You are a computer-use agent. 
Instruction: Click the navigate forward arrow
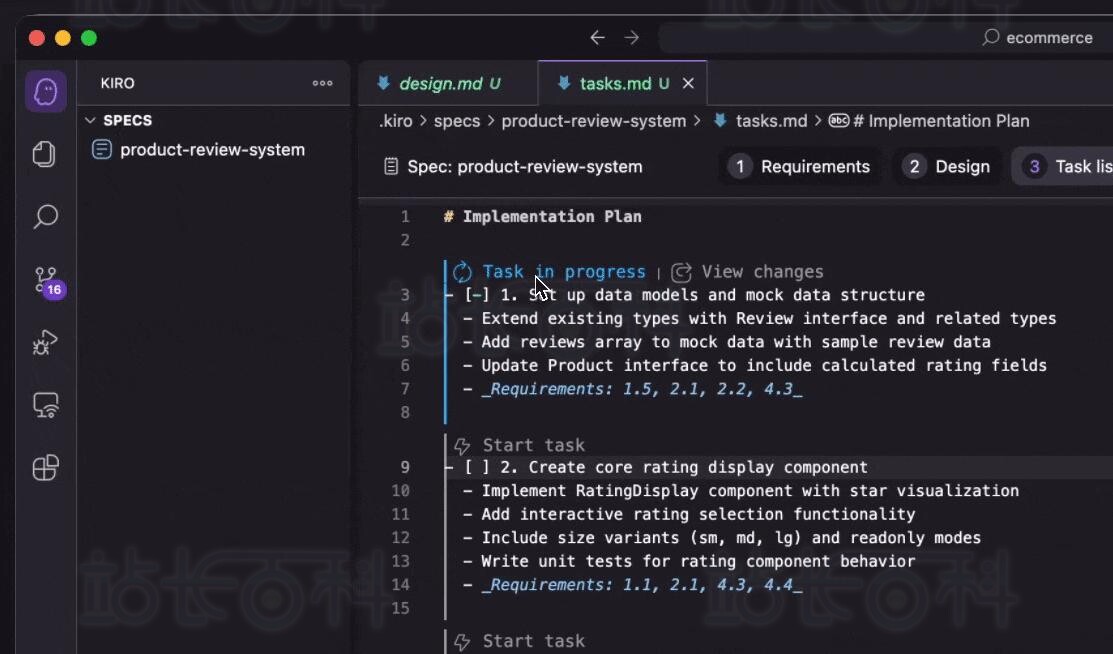(632, 38)
